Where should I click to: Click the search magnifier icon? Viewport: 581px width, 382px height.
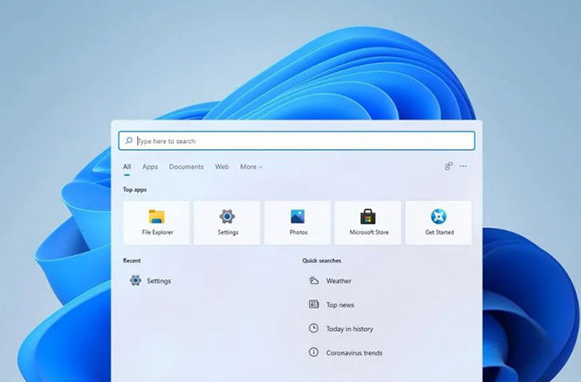coord(129,141)
